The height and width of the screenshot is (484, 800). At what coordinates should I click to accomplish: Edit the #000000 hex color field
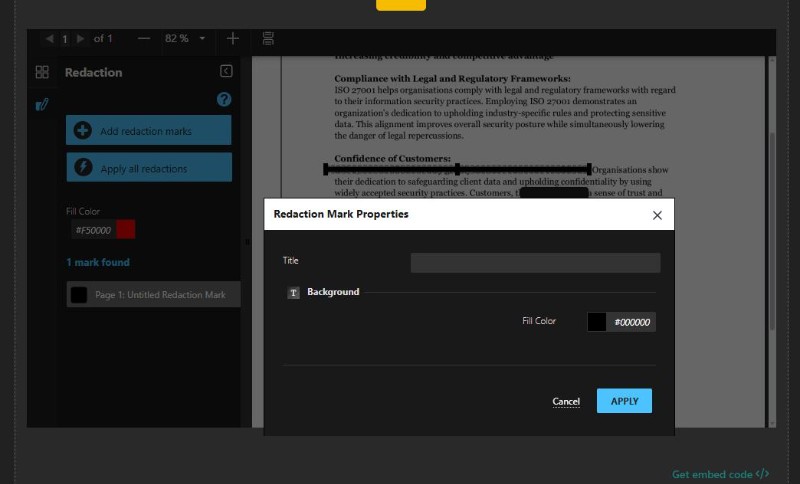point(632,322)
